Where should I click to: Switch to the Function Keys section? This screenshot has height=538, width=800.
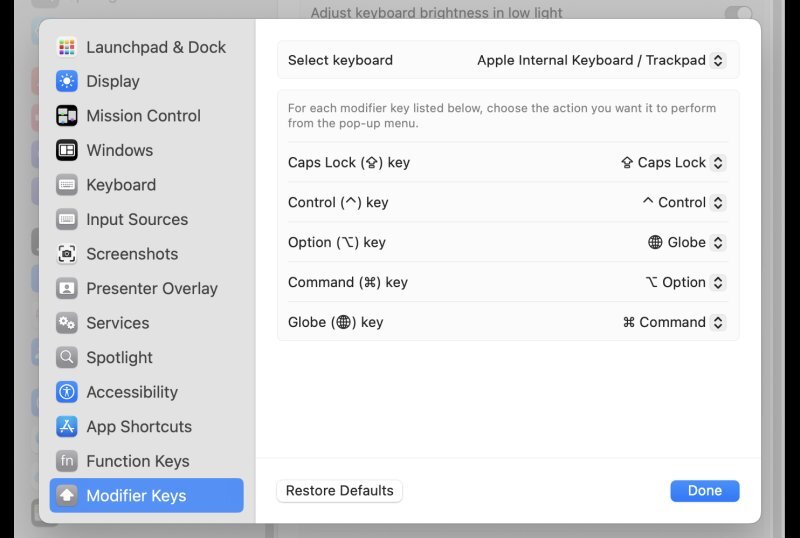137,461
